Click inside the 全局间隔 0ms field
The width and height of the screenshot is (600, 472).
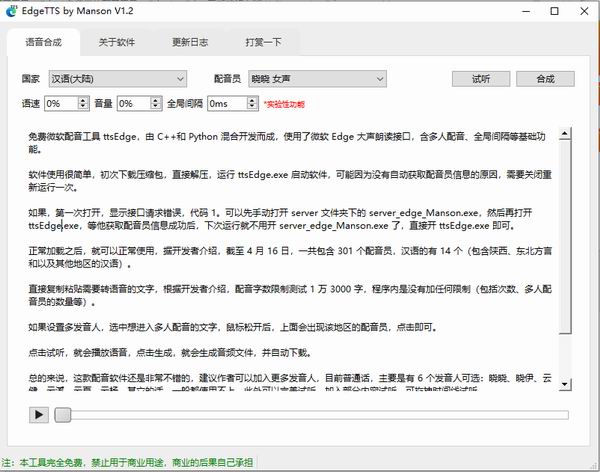point(227,103)
